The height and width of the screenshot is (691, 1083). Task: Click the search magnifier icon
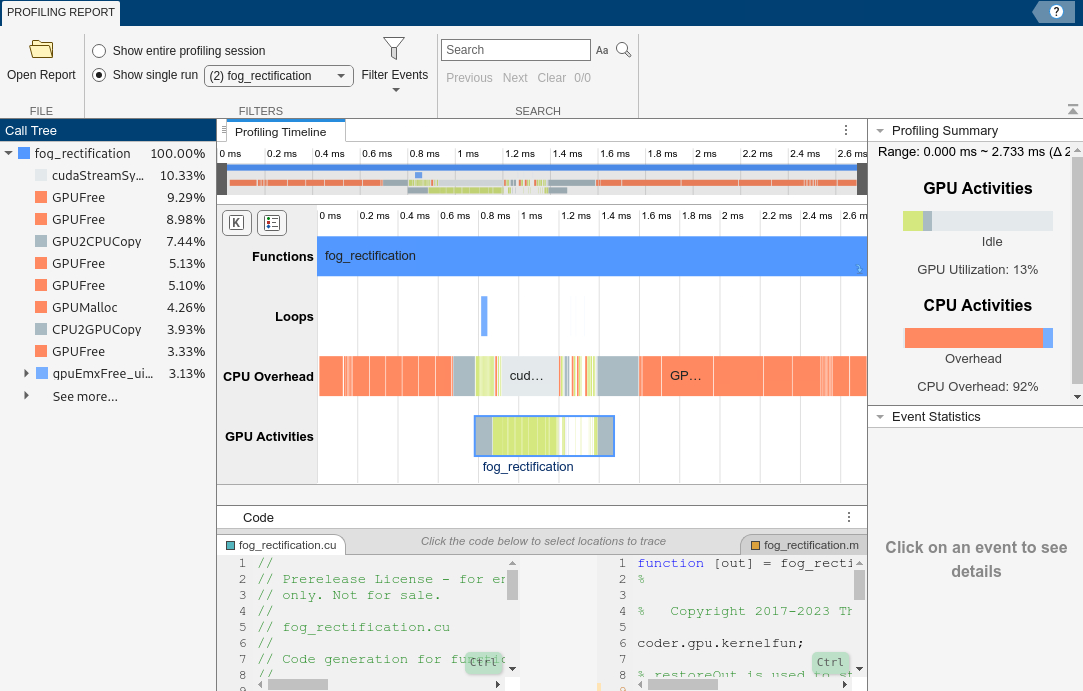click(624, 49)
